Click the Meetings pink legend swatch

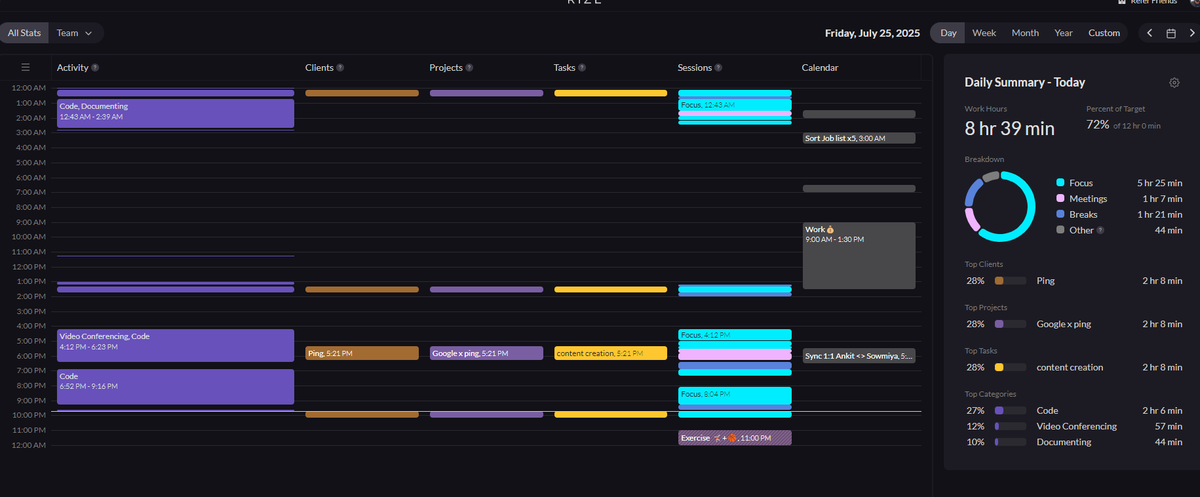pos(1060,199)
